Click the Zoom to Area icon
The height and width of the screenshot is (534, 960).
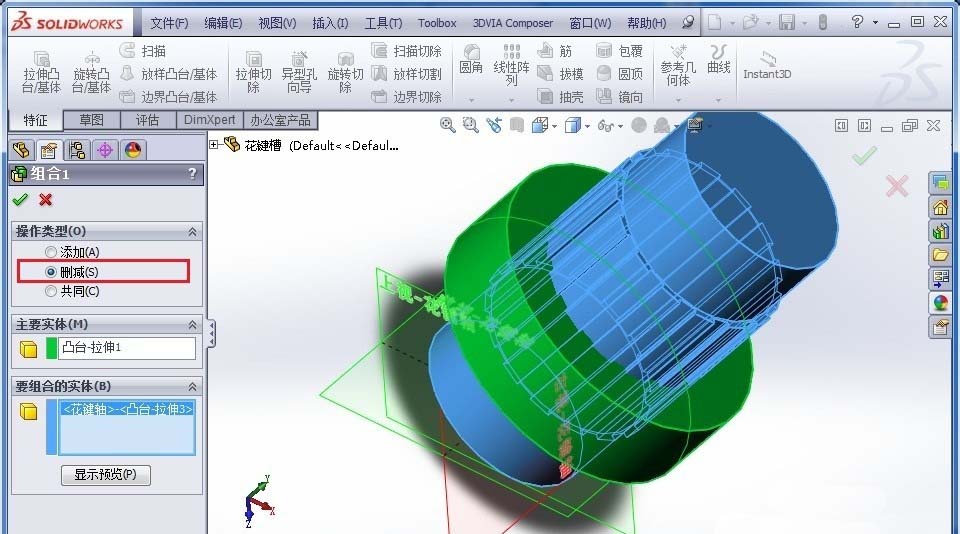470,126
